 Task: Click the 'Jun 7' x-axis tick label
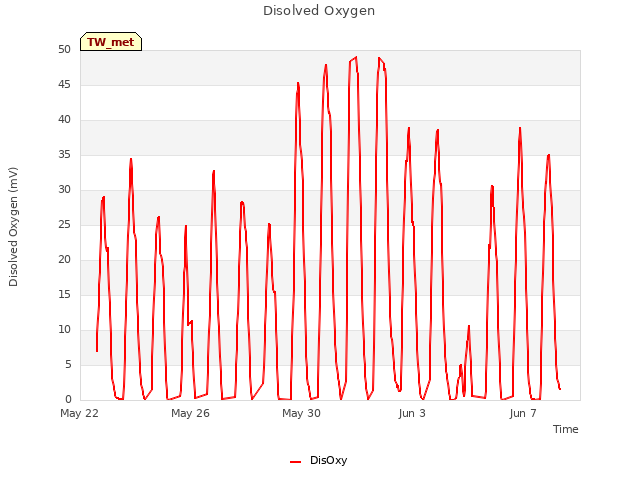tap(523, 413)
